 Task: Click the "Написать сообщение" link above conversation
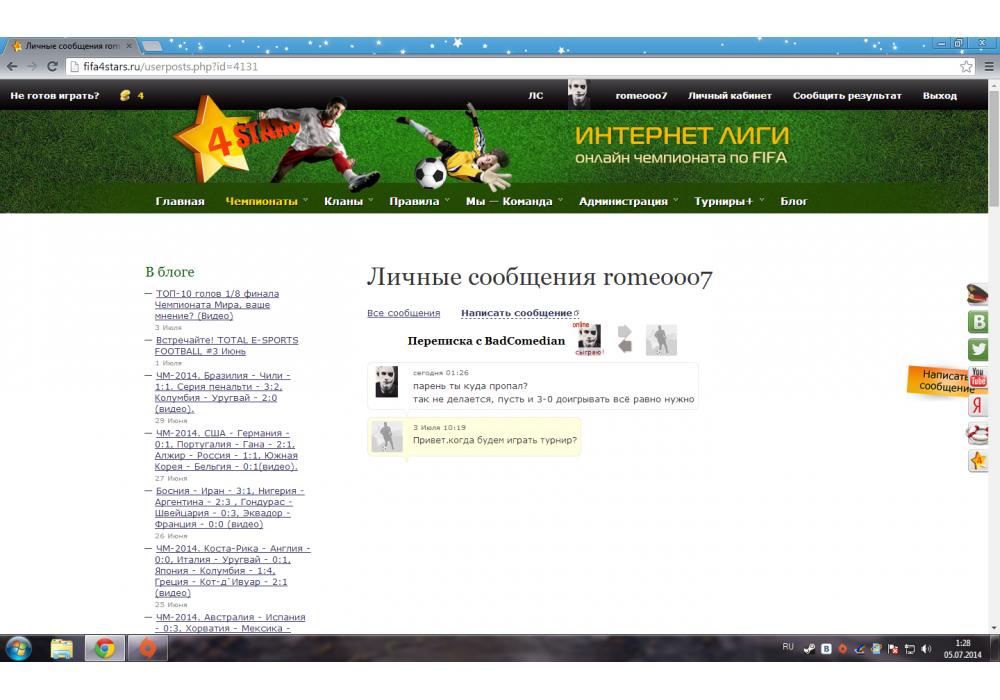pyautogui.click(x=516, y=313)
